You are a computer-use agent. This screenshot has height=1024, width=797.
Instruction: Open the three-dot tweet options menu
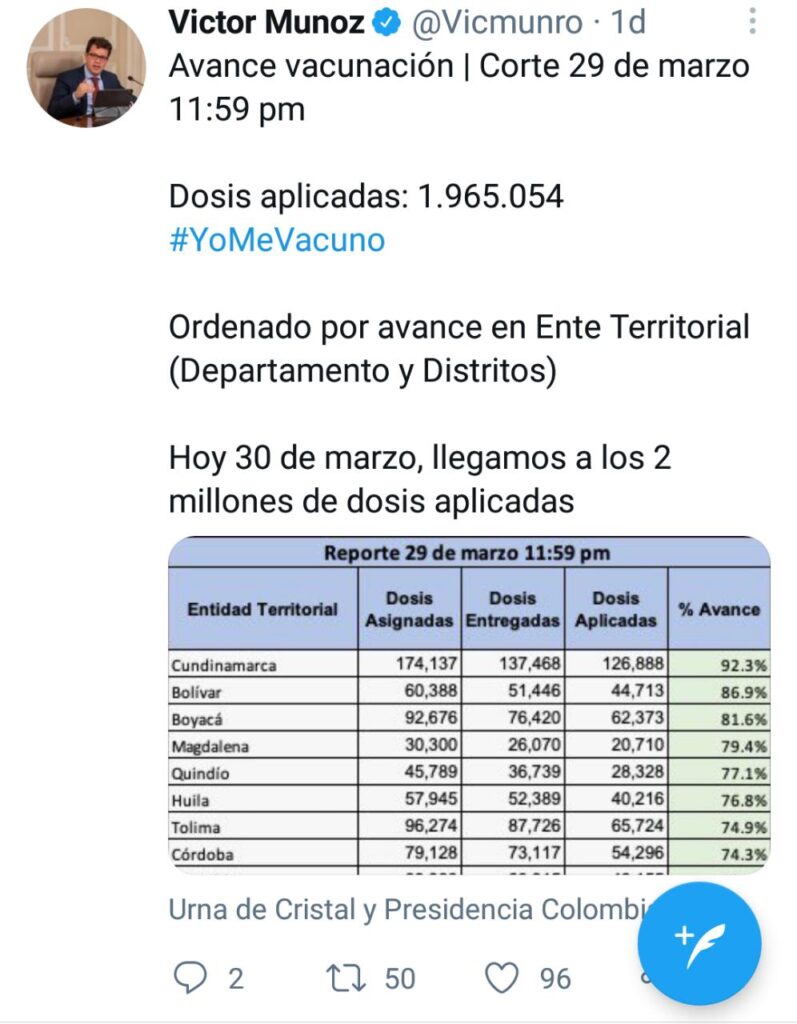(x=753, y=21)
